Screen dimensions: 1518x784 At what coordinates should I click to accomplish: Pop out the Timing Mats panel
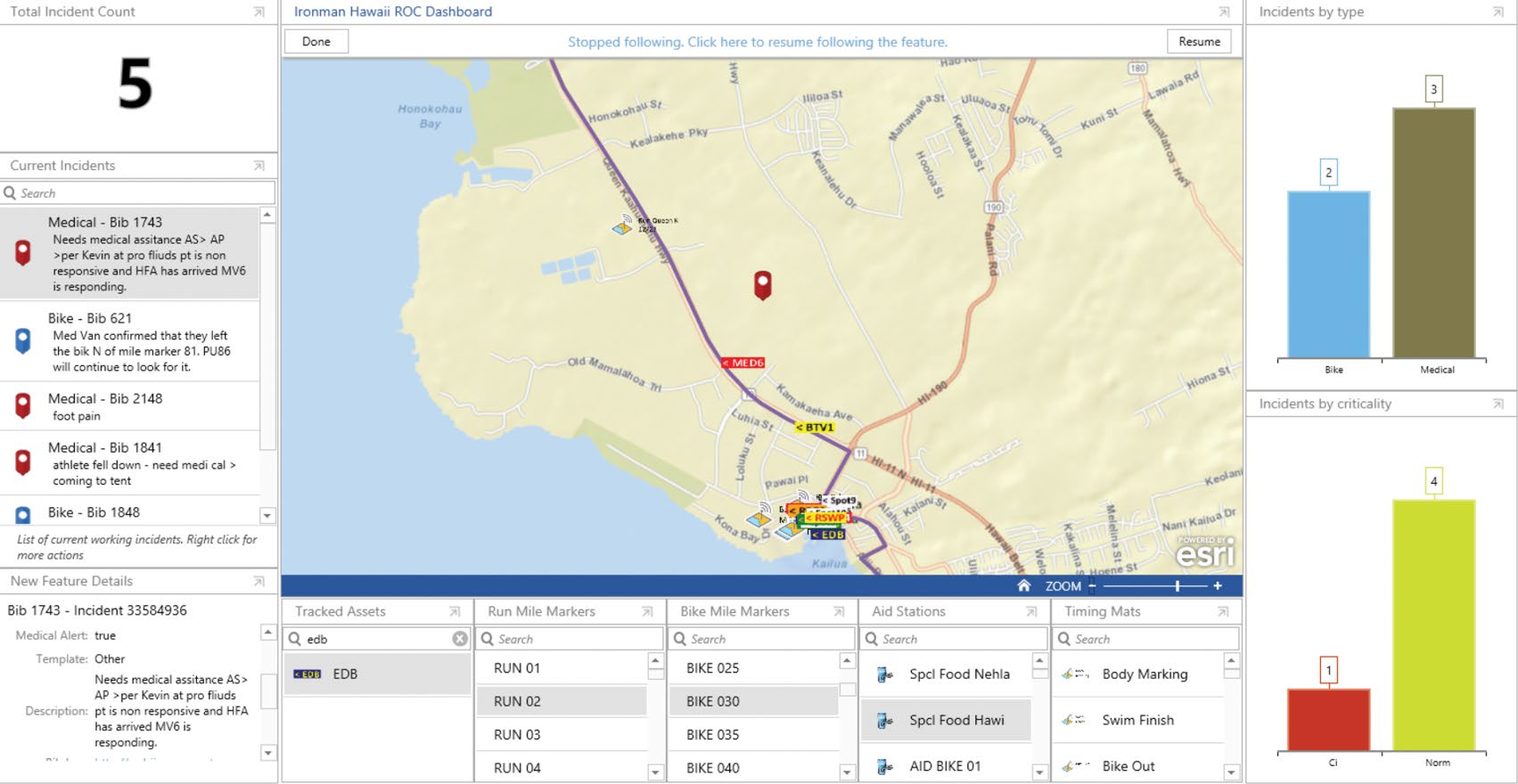pyautogui.click(x=1223, y=612)
